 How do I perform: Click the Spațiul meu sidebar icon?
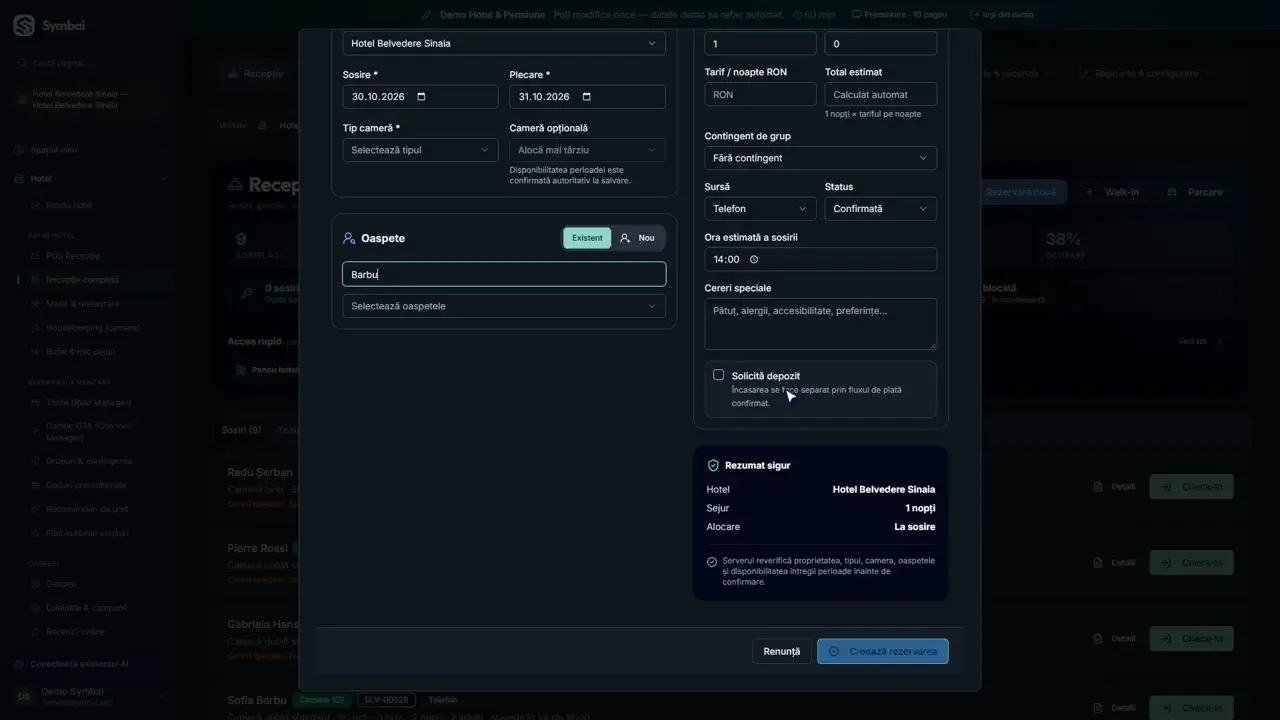[19, 150]
